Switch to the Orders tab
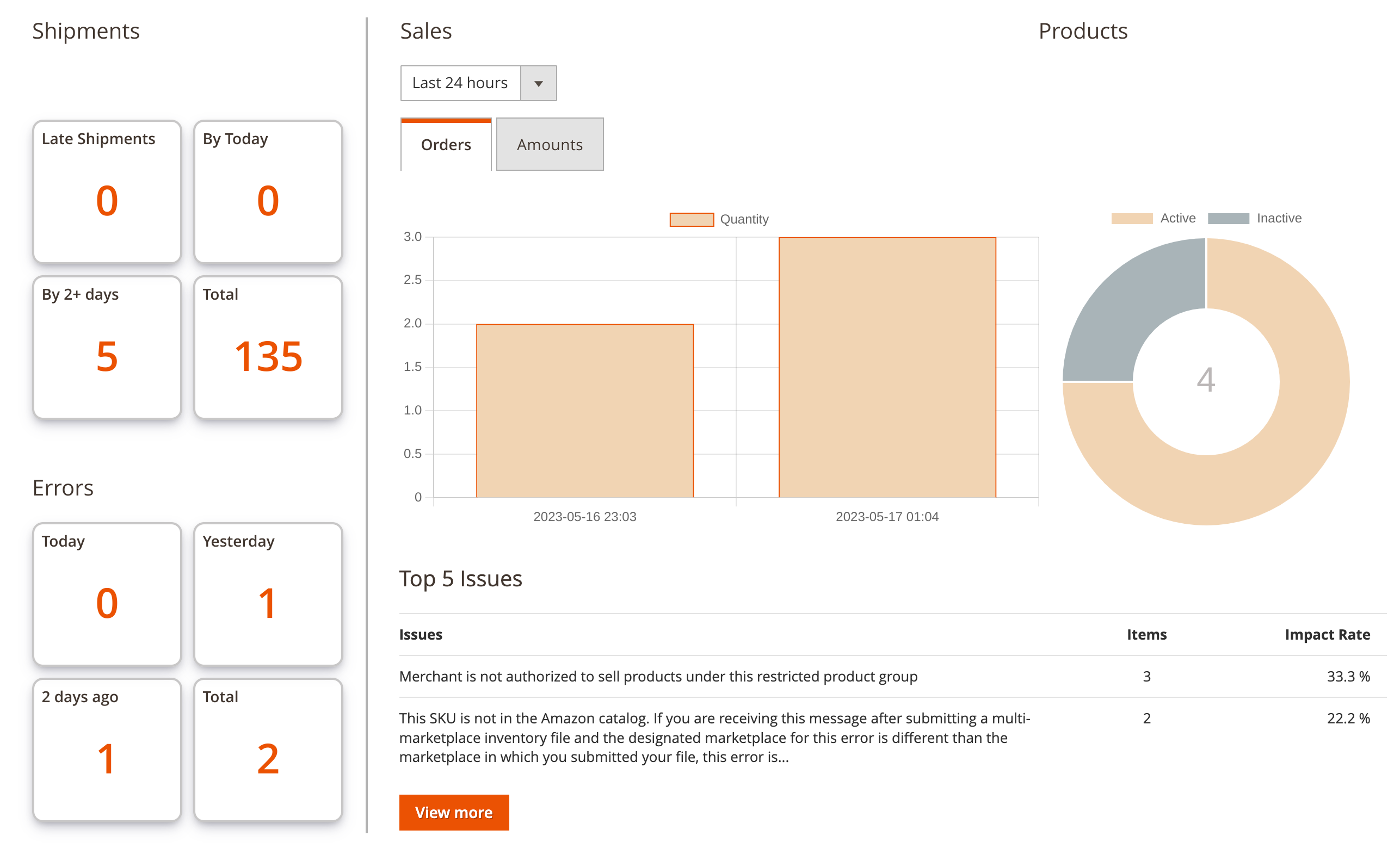1400x861 pixels. [x=446, y=145]
